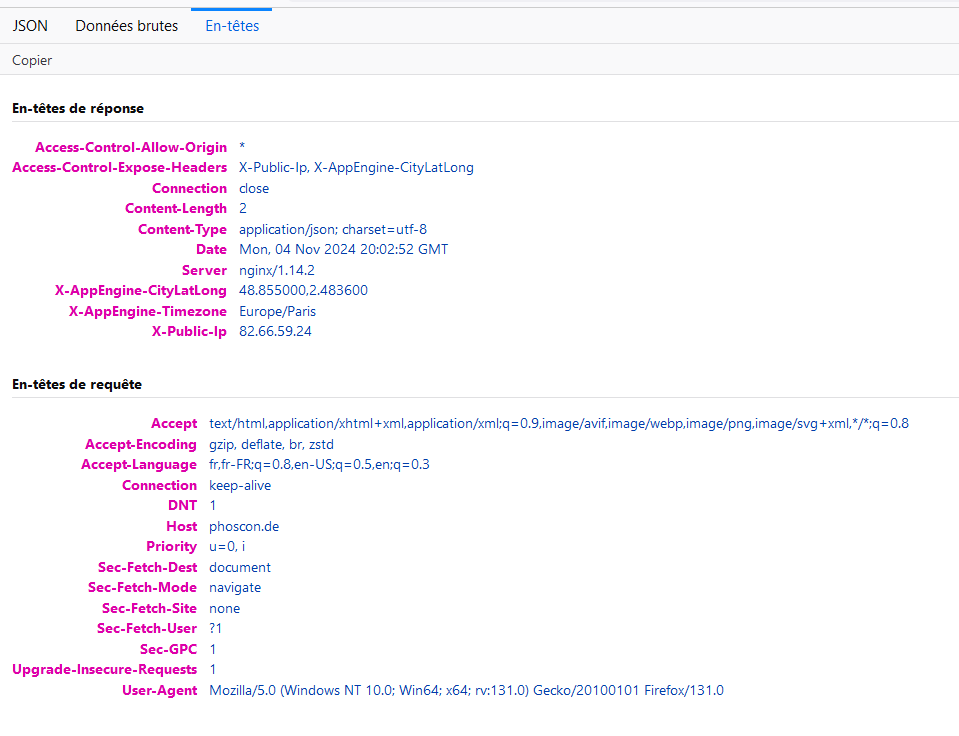Viewport: 959px width, 736px height.
Task: Click the Date header value
Action: [x=343, y=249]
